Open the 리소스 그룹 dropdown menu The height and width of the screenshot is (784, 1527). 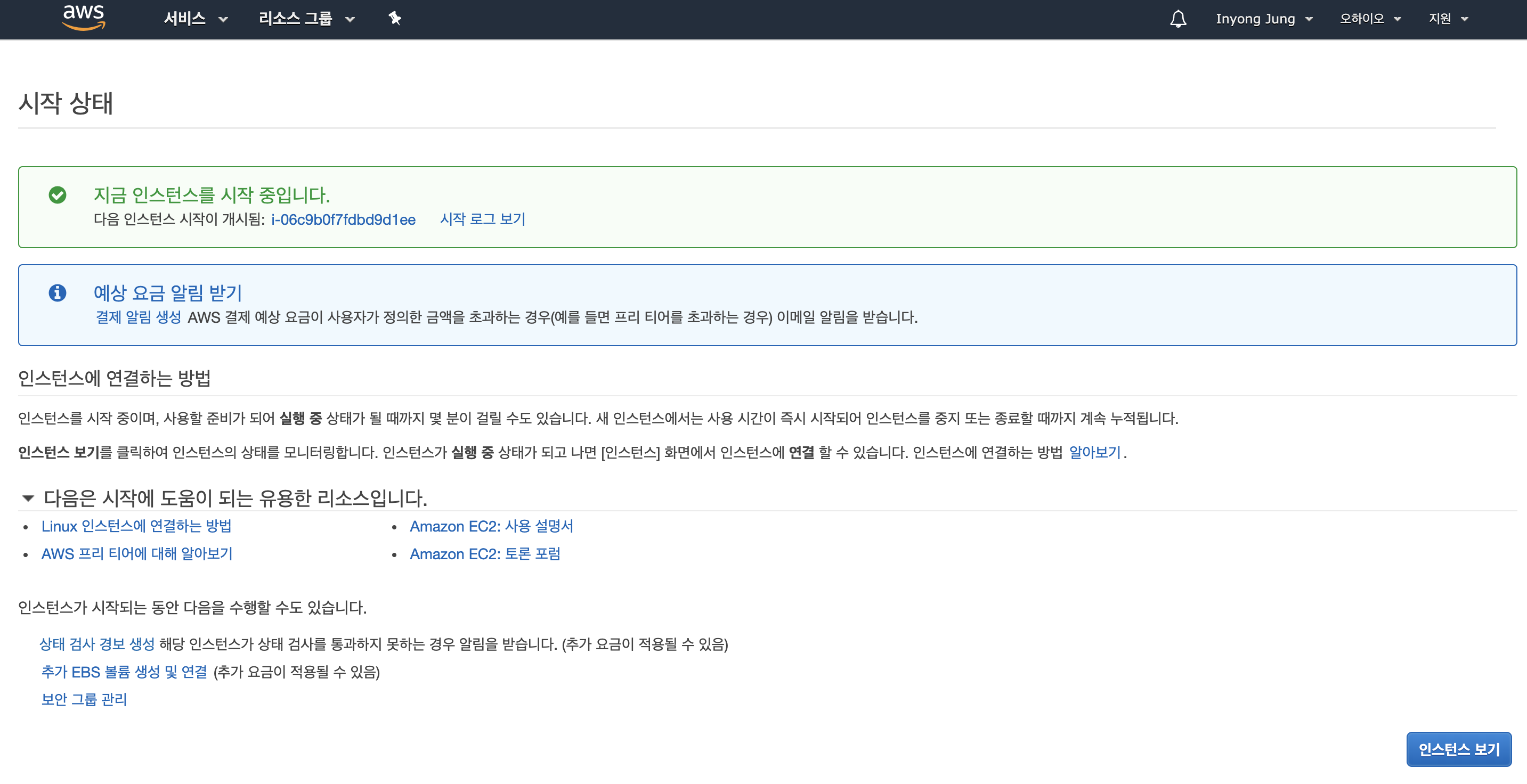(x=306, y=19)
